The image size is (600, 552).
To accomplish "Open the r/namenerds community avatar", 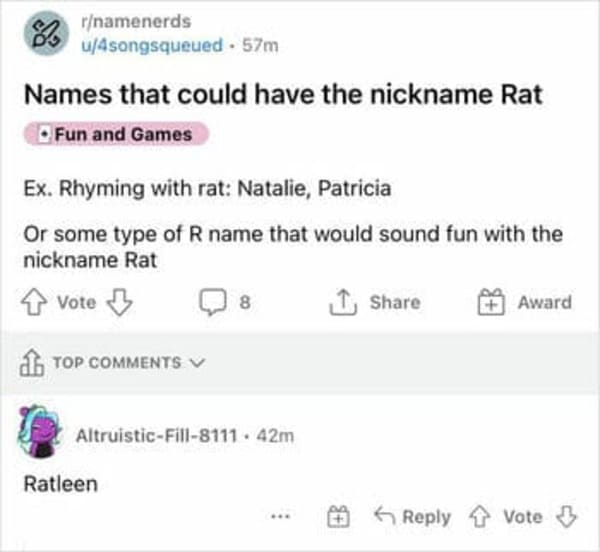I will (x=46, y=33).
